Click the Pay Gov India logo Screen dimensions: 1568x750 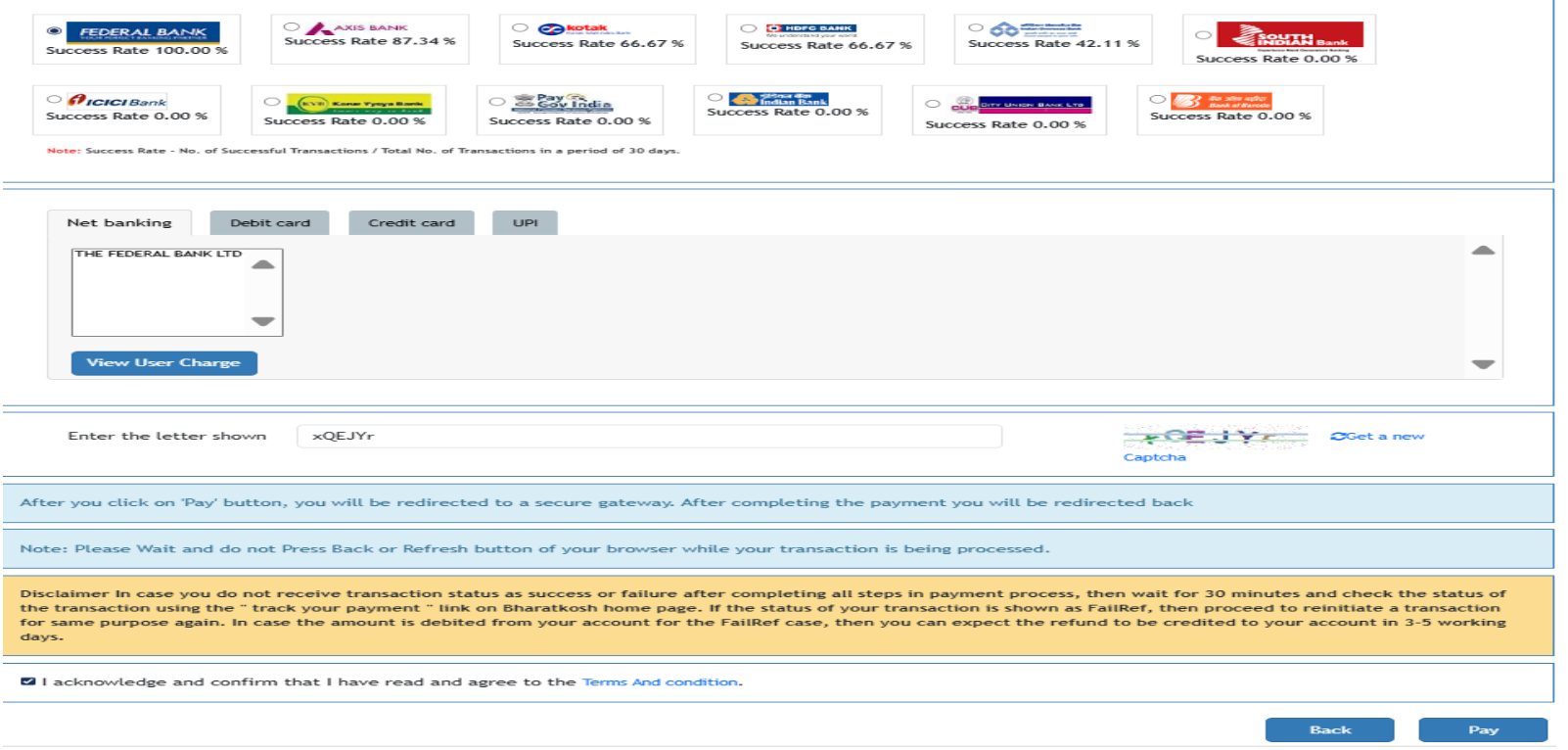point(563,103)
